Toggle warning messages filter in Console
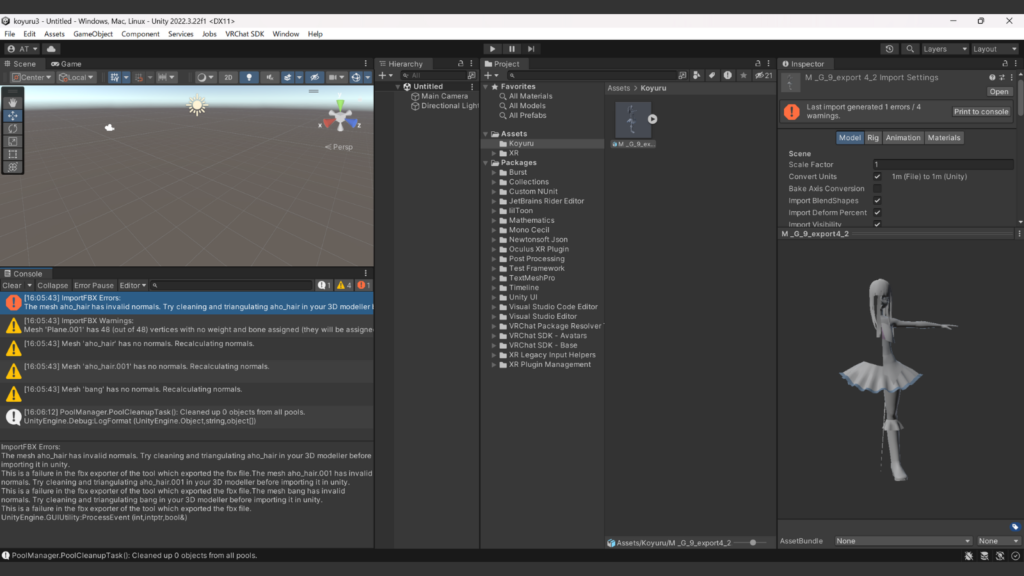The width and height of the screenshot is (1024, 576). (343, 286)
